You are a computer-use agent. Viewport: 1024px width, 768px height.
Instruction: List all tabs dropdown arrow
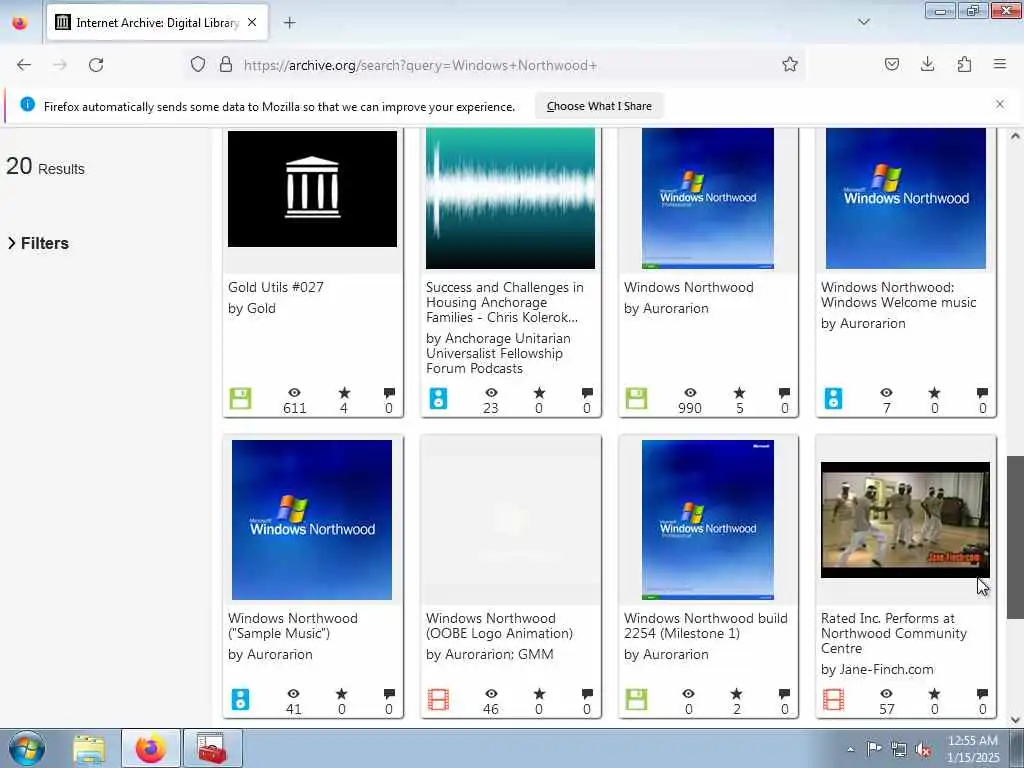click(864, 22)
